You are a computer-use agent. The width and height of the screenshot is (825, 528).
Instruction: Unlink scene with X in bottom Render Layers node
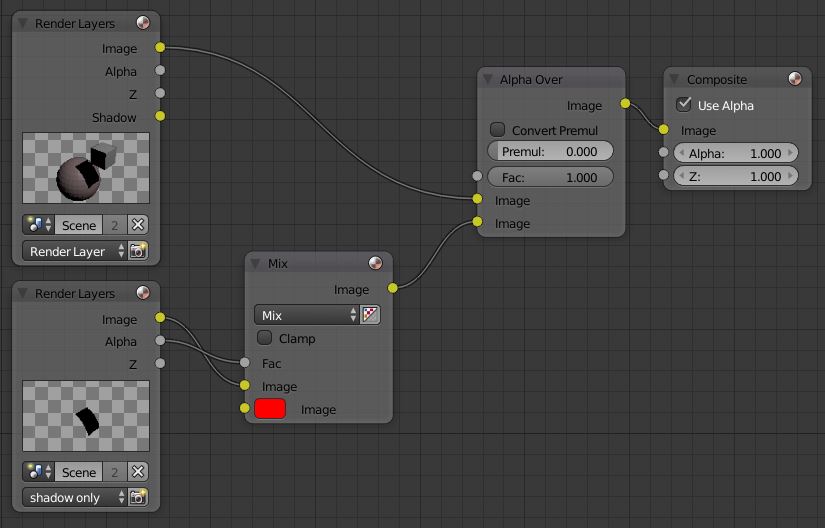(x=138, y=472)
